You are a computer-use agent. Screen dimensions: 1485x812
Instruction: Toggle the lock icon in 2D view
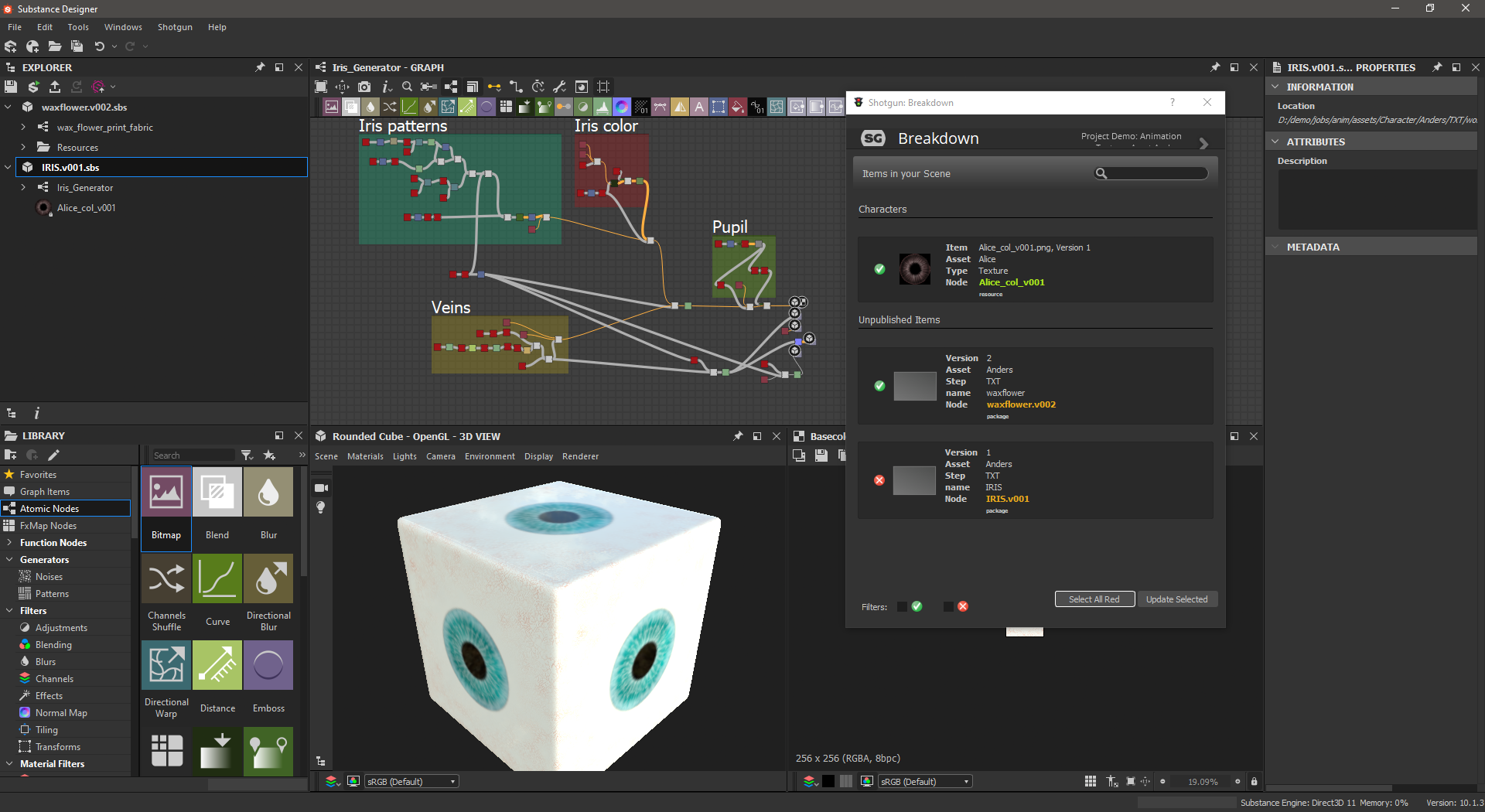pos(1255,782)
